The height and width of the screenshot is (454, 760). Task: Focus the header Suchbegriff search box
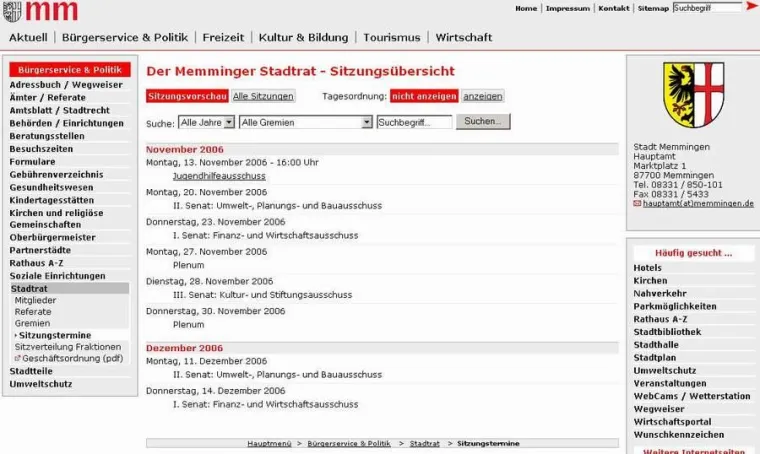707,8
